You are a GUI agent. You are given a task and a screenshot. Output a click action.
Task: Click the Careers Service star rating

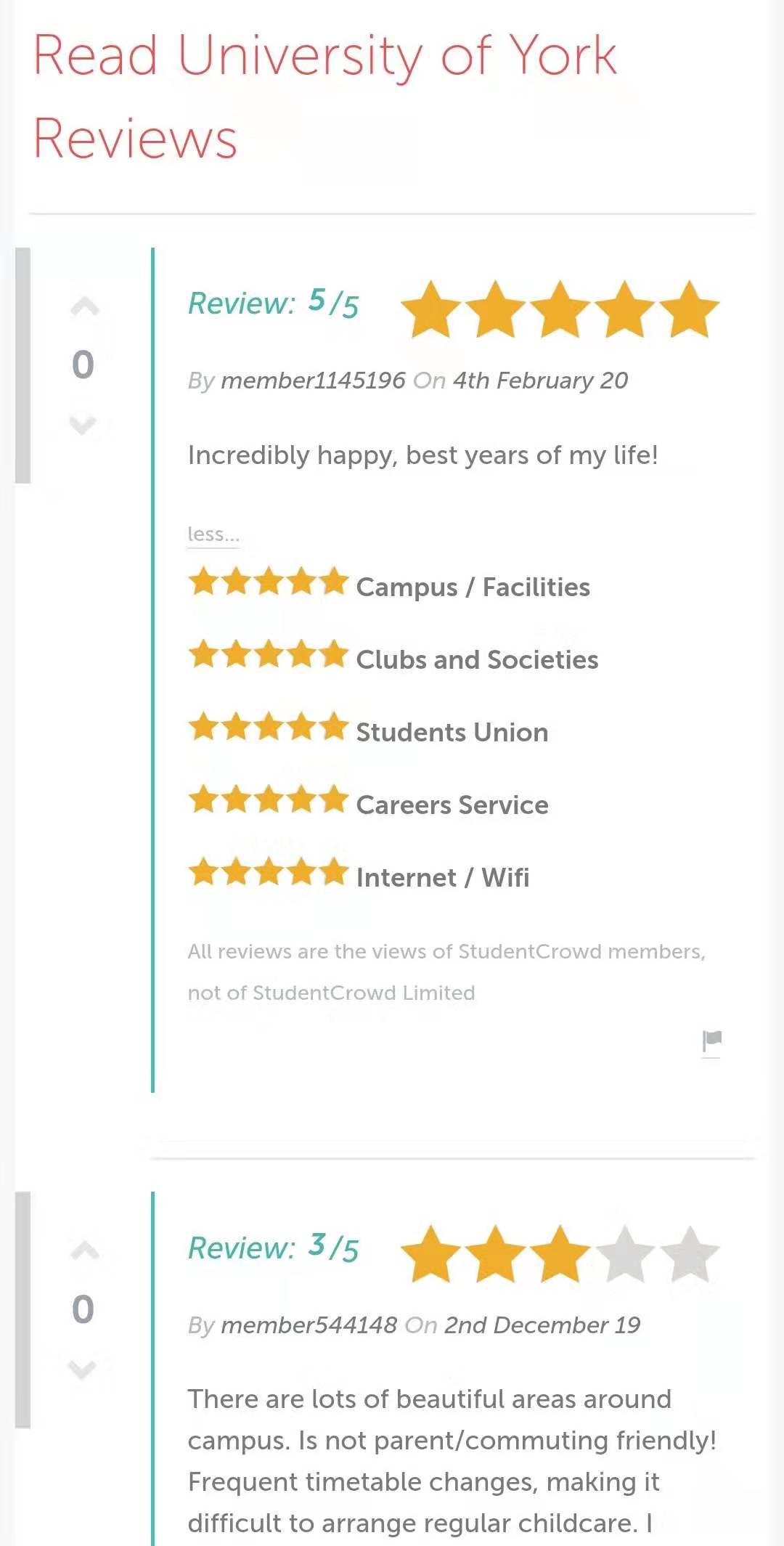coord(268,800)
